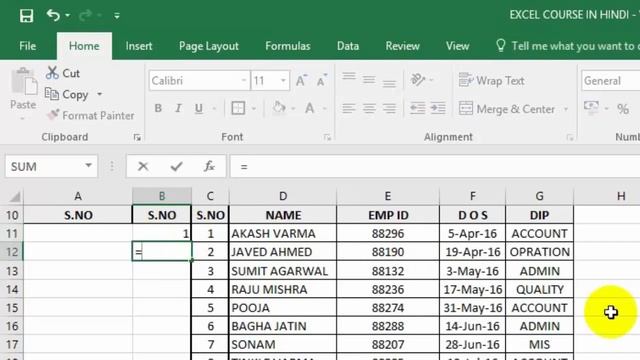This screenshot has height=360, width=640.
Task: Click the Select All corner triangle
Action: click(14, 197)
